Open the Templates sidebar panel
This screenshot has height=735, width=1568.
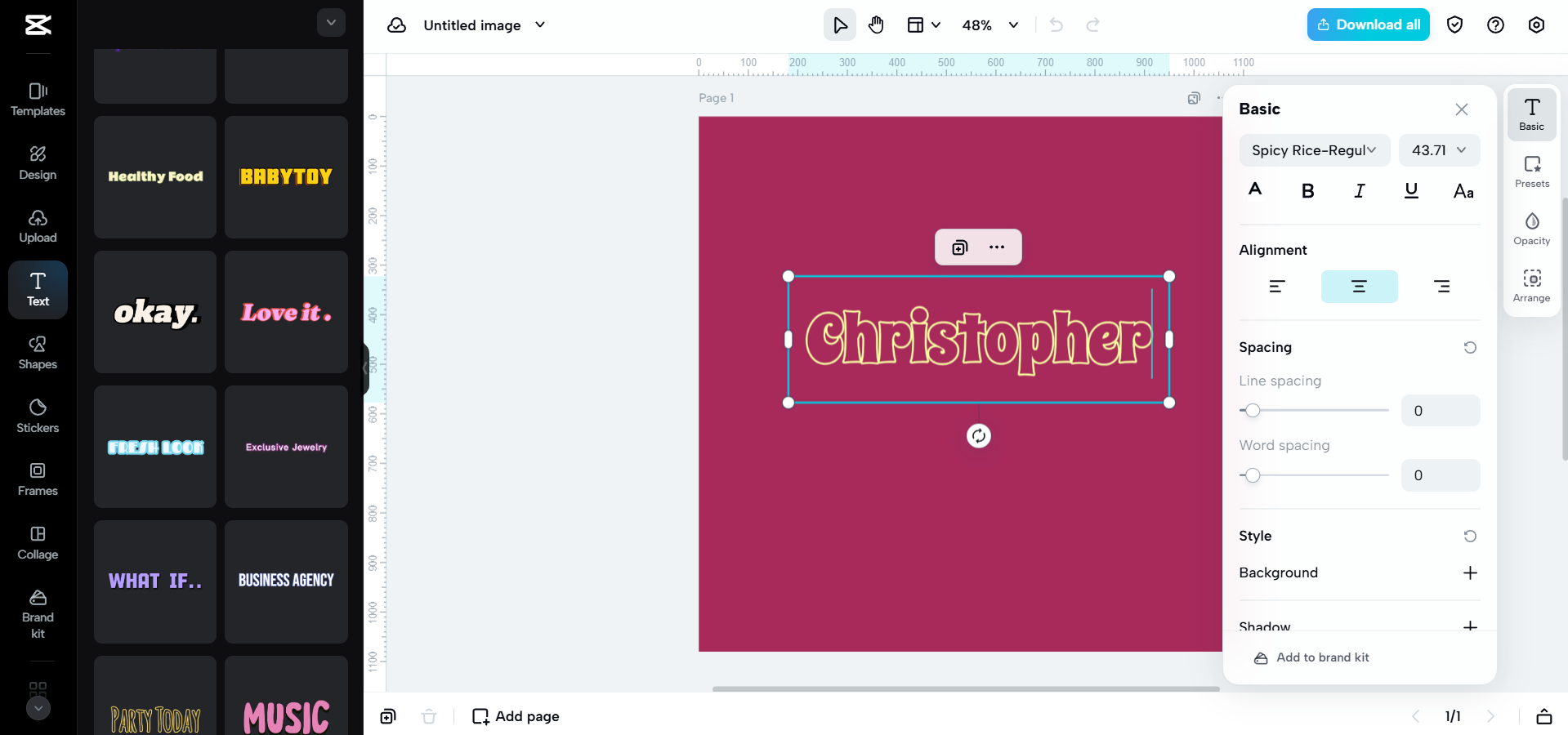38,100
